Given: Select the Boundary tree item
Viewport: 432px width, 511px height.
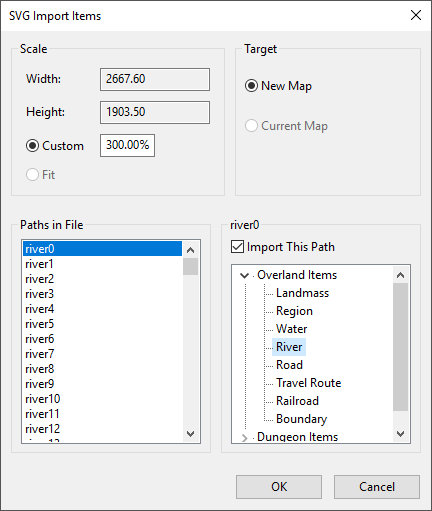Looking at the screenshot, I should click(302, 419).
